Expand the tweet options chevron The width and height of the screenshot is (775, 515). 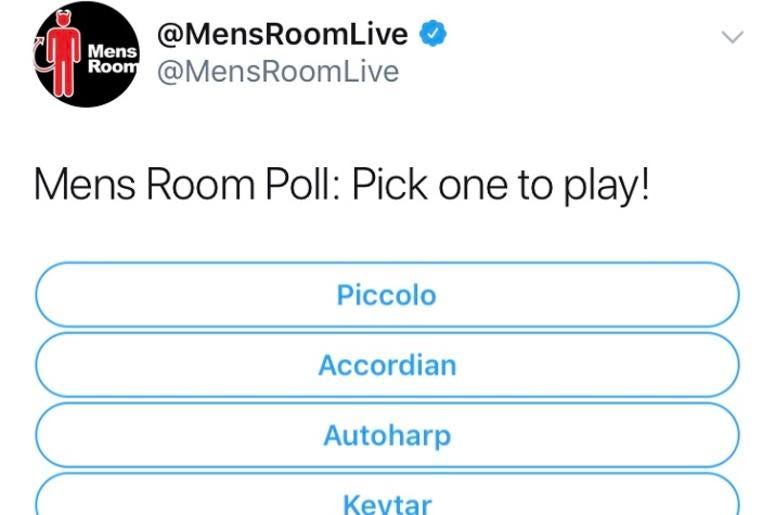(x=732, y=37)
